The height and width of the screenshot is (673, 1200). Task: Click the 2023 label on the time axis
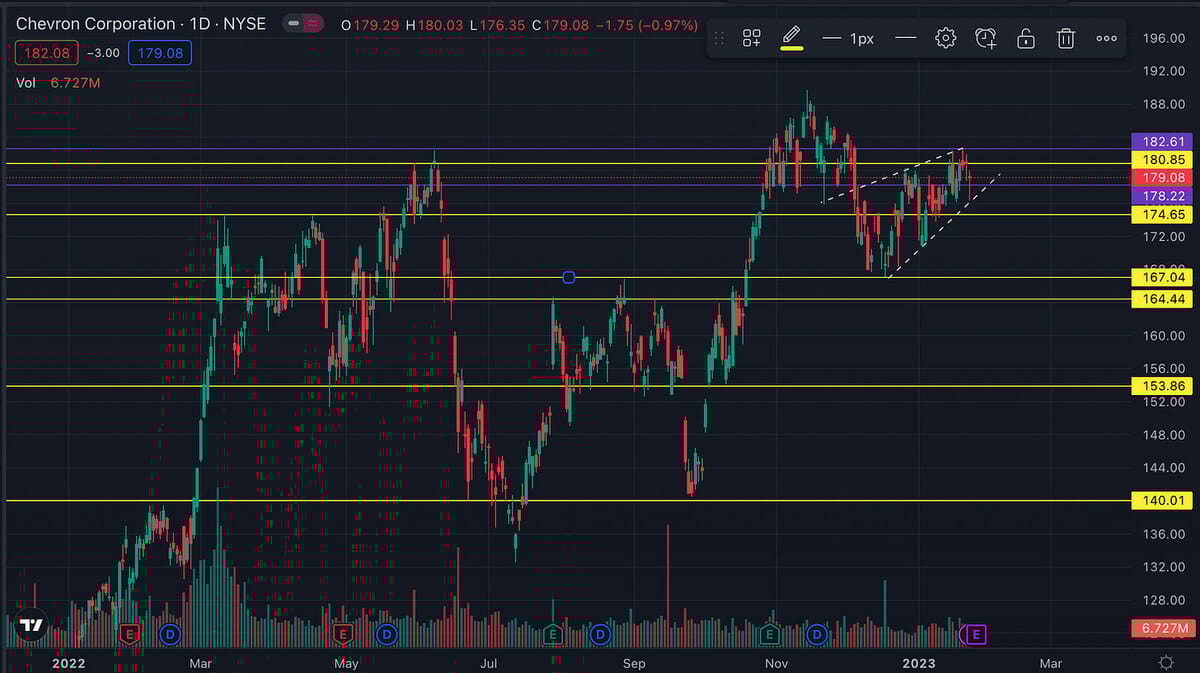[x=919, y=662]
